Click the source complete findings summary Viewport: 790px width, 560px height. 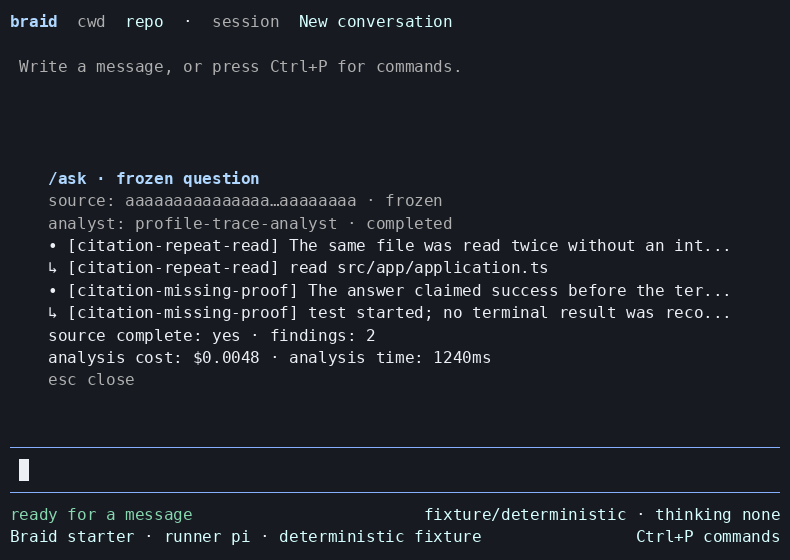point(212,335)
